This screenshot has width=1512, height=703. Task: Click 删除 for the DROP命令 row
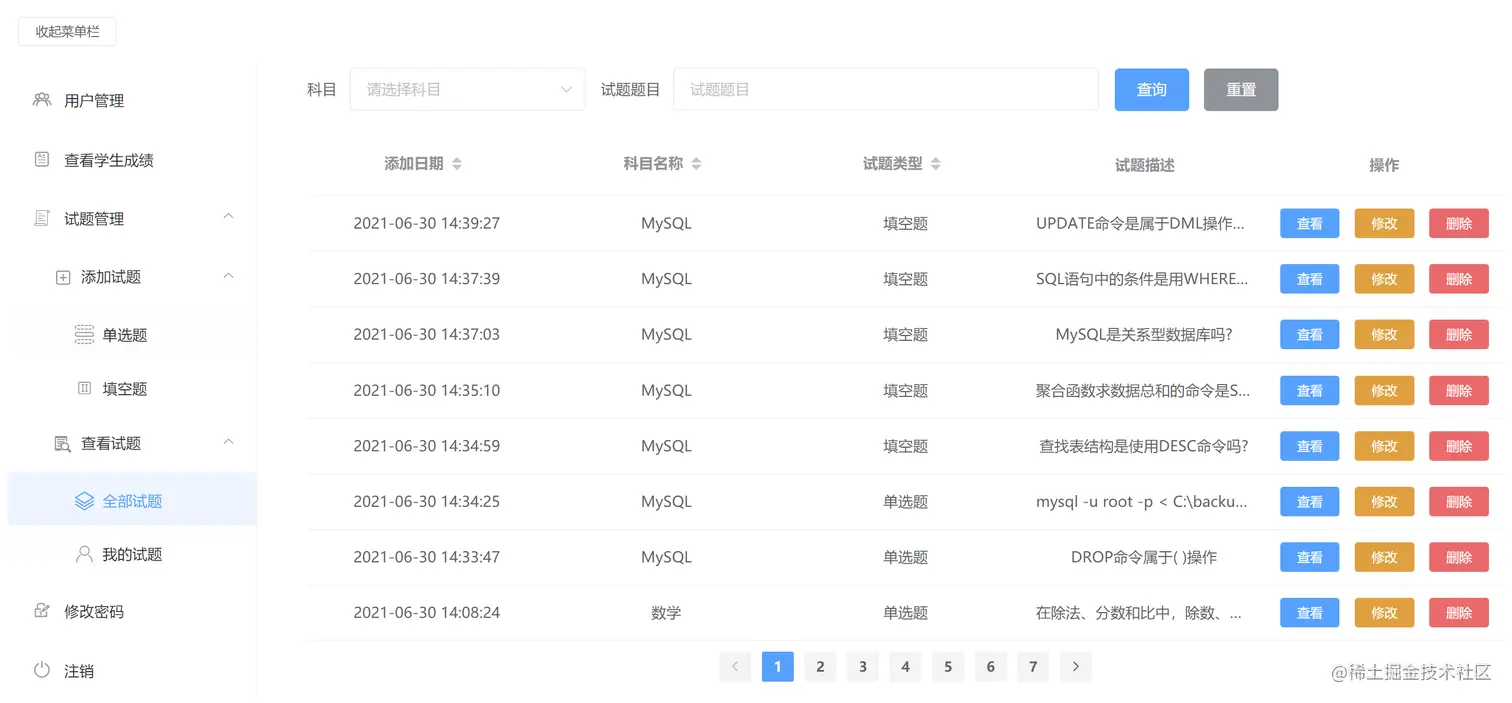pyautogui.click(x=1459, y=557)
